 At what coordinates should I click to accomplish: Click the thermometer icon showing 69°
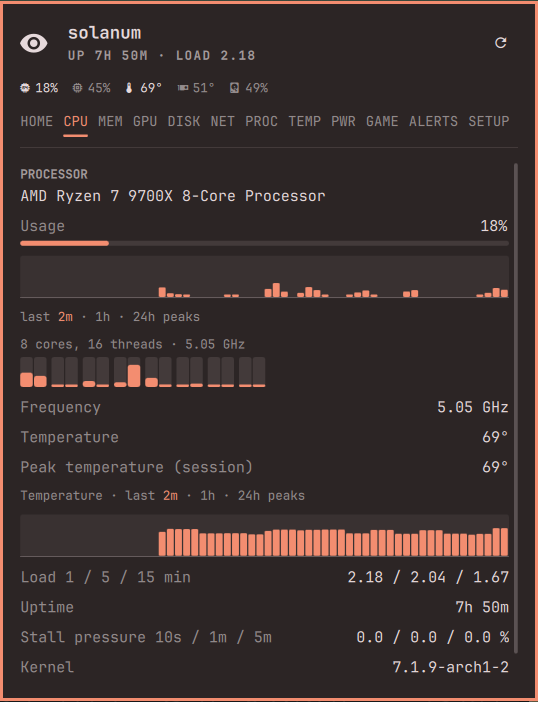click(129, 88)
